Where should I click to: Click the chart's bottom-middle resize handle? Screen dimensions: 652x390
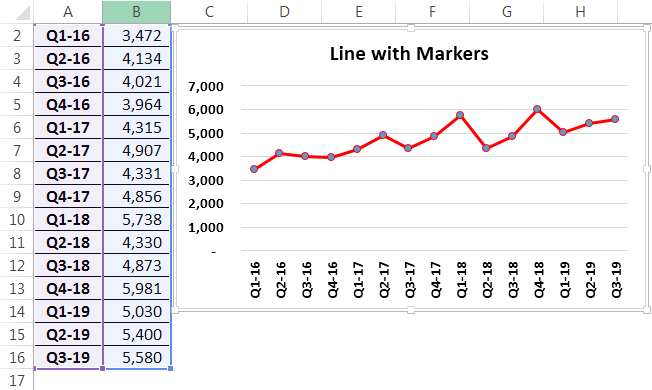[x=411, y=310]
